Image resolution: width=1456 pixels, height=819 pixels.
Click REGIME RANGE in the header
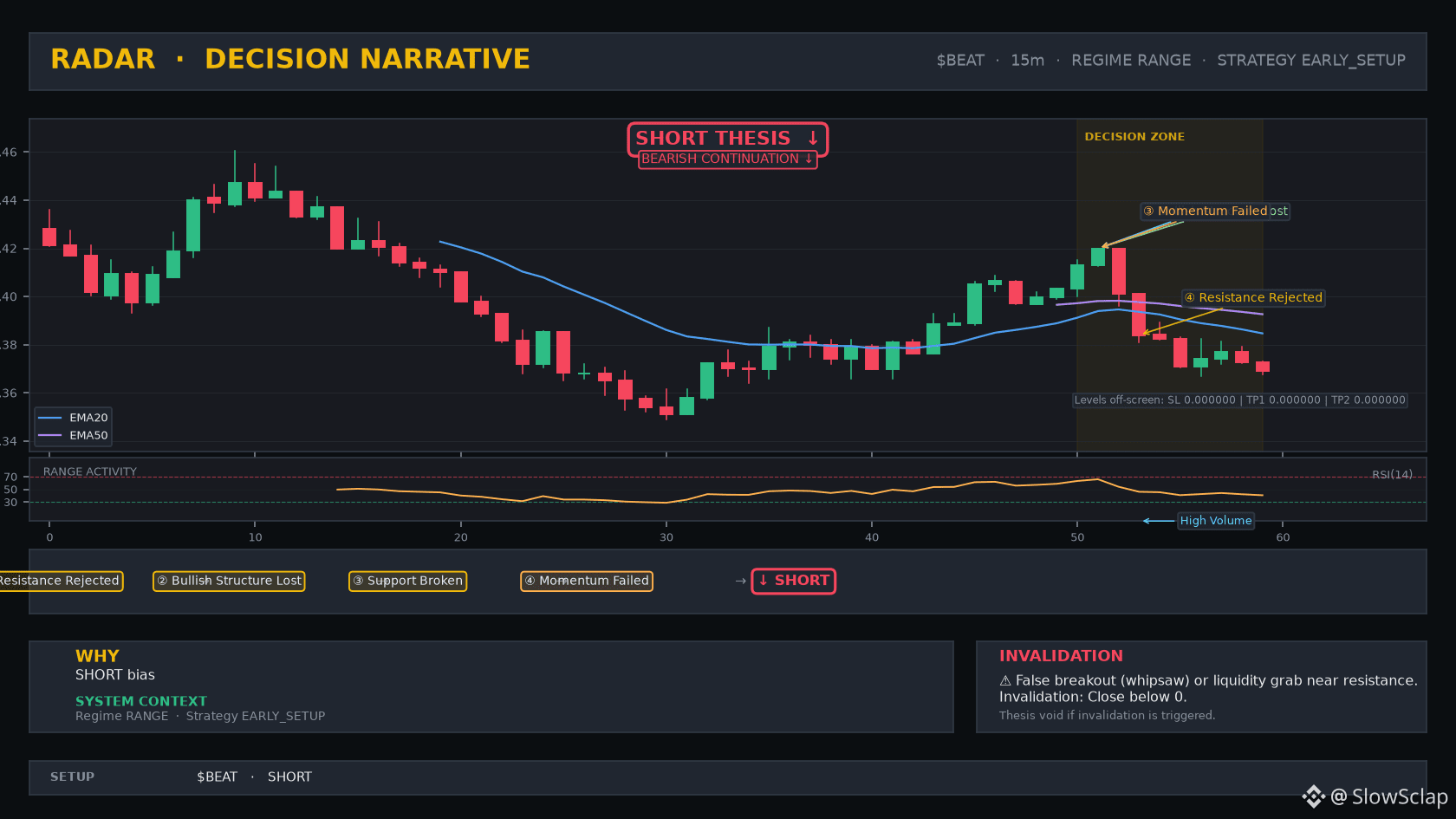(x=1131, y=61)
